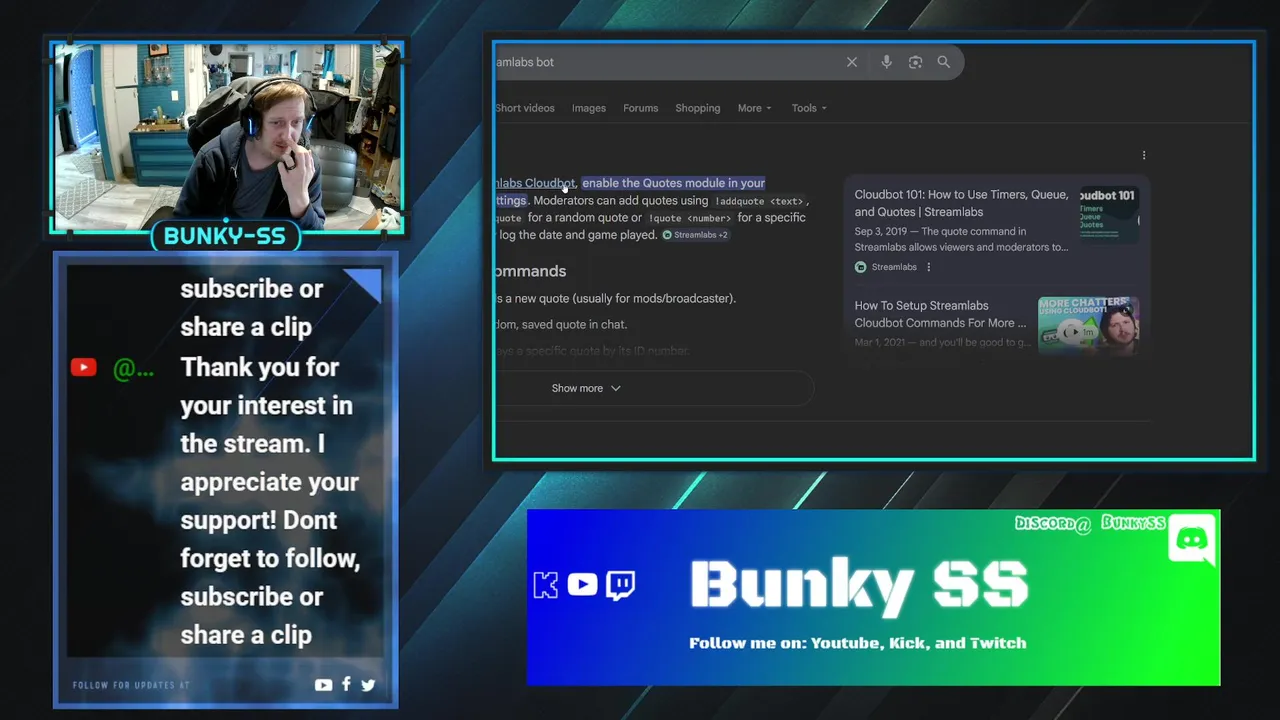Viewport: 1280px width, 720px height.
Task: Switch to the Forums tab
Action: [x=640, y=108]
